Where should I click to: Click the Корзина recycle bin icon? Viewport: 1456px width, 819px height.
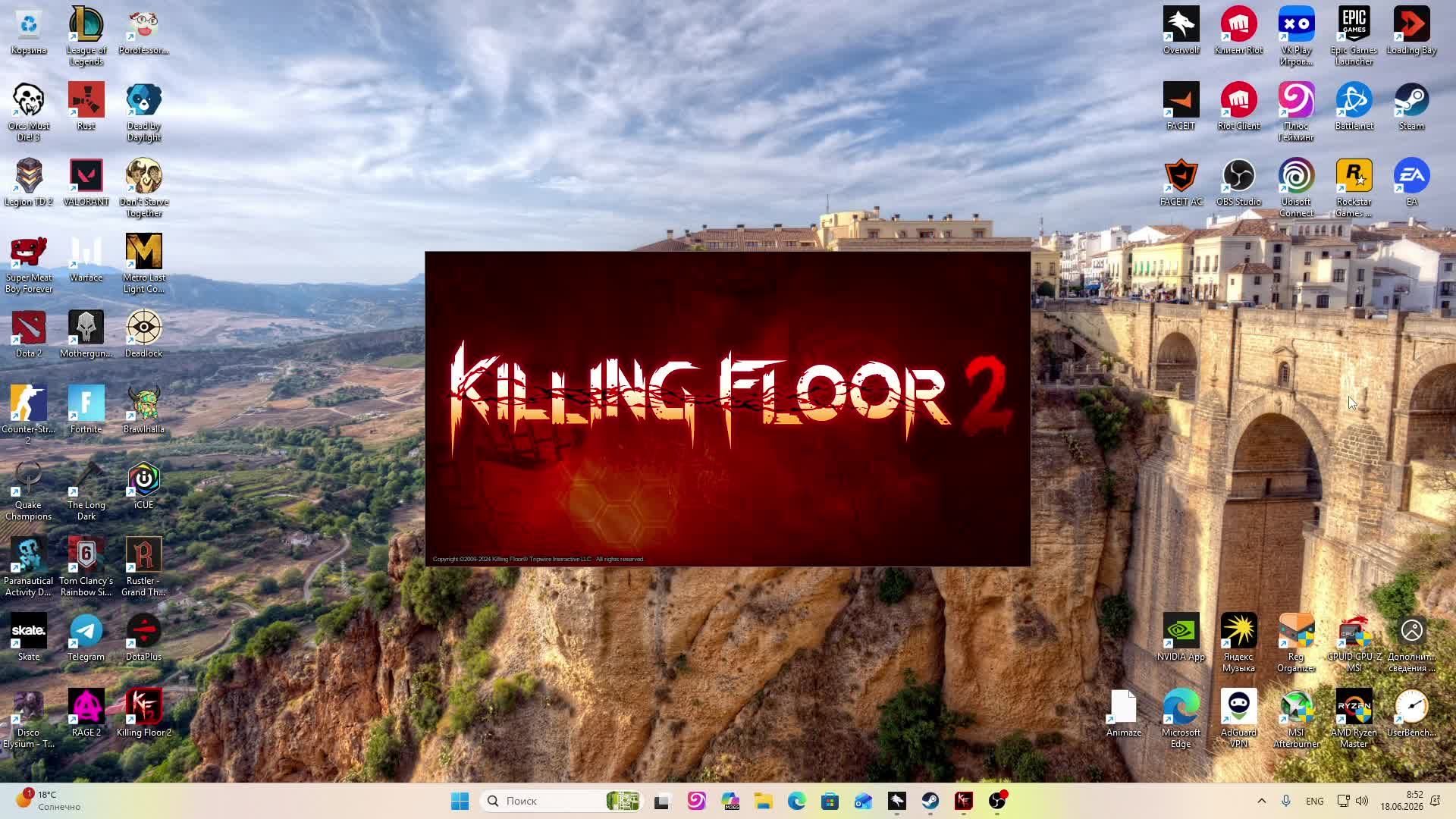(x=29, y=30)
